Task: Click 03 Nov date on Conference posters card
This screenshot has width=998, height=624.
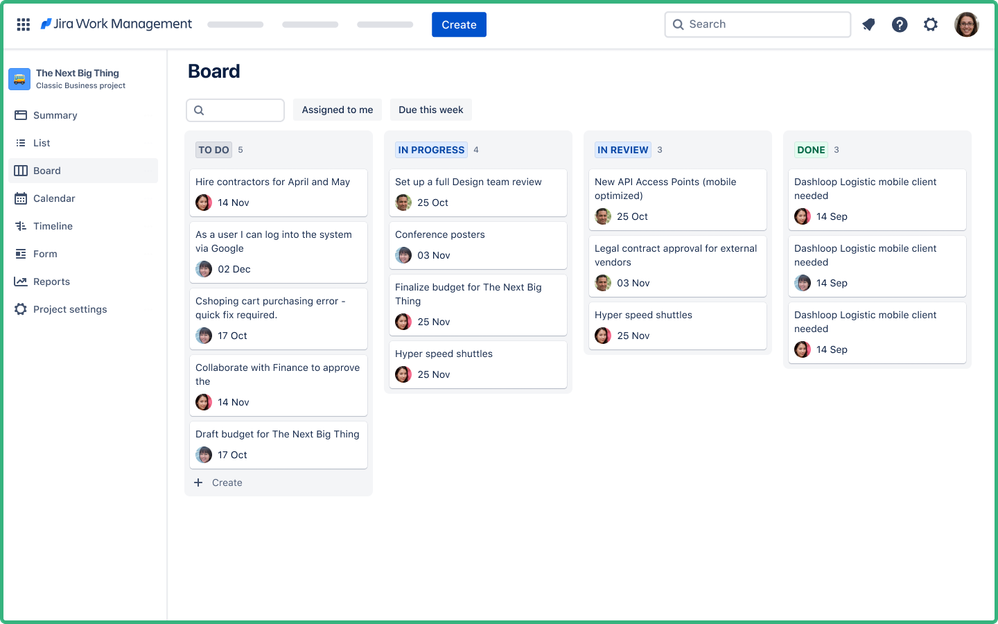Action: (x=433, y=255)
